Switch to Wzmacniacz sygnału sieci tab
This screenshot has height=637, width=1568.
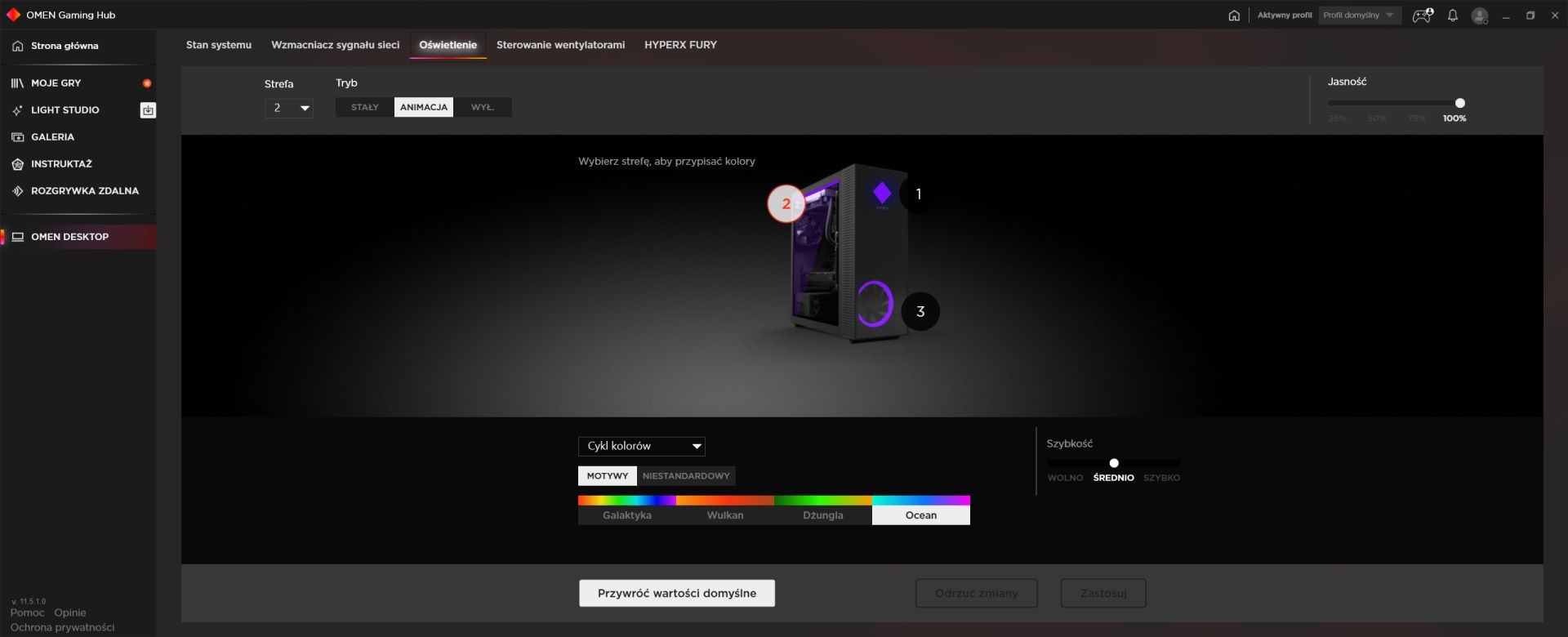pyautogui.click(x=336, y=45)
